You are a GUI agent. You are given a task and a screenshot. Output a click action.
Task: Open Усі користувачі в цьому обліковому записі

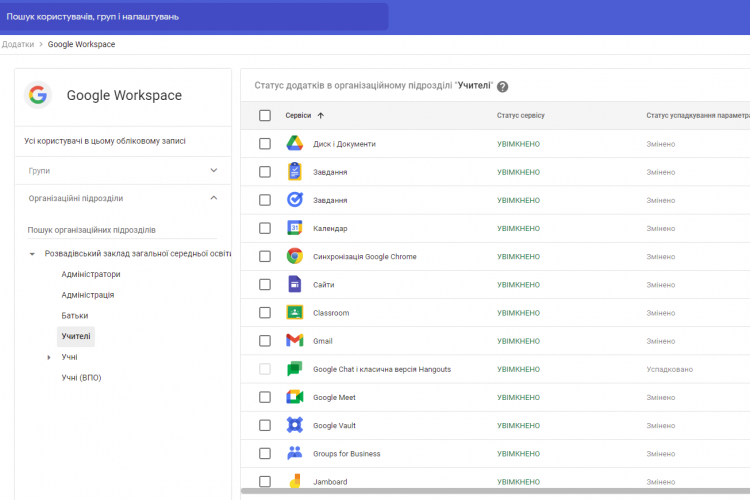point(105,141)
